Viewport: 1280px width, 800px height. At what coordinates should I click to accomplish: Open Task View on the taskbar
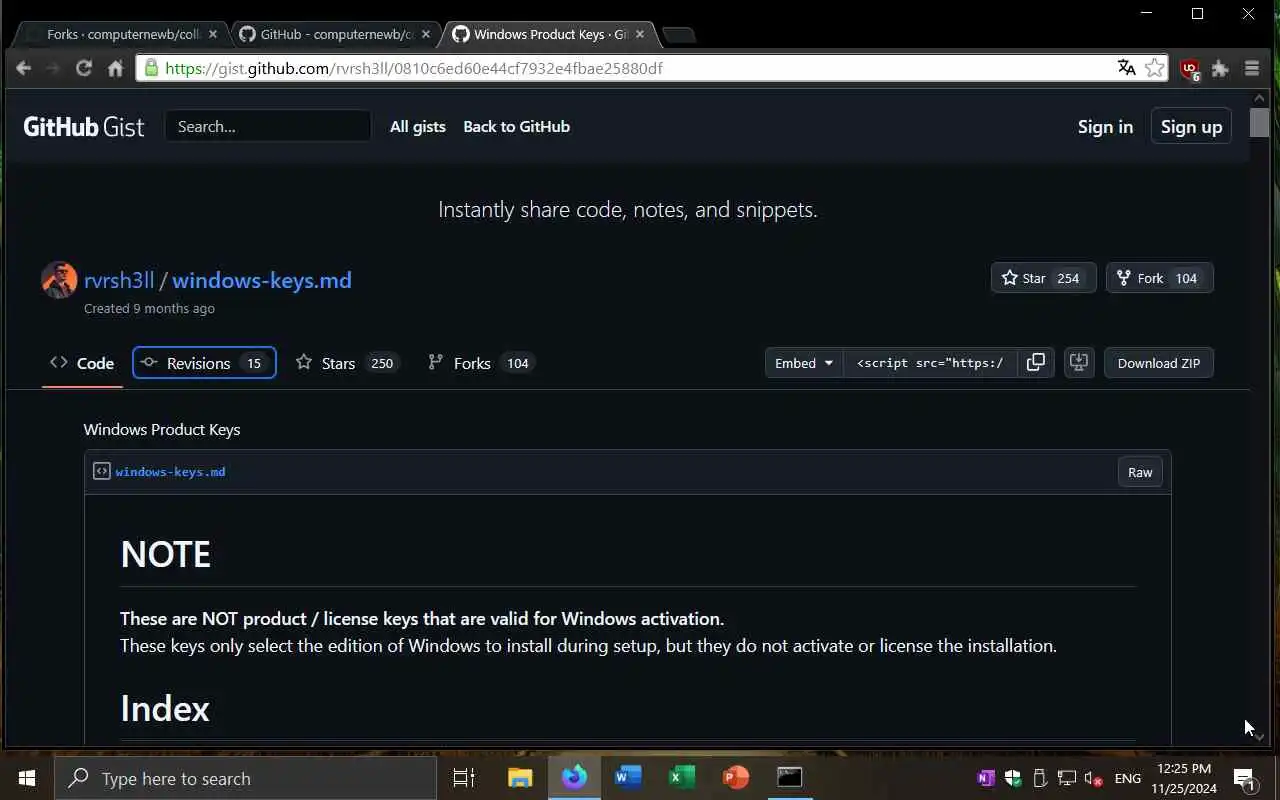click(464, 778)
